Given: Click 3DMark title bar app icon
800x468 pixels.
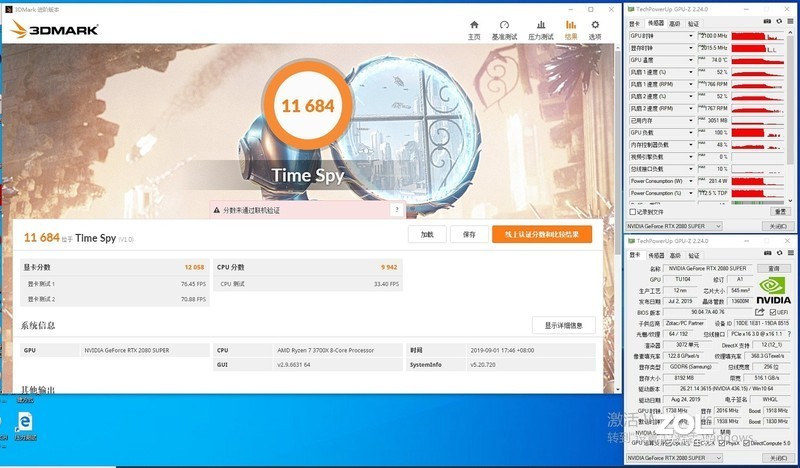Looking at the screenshot, I should pos(9,9).
